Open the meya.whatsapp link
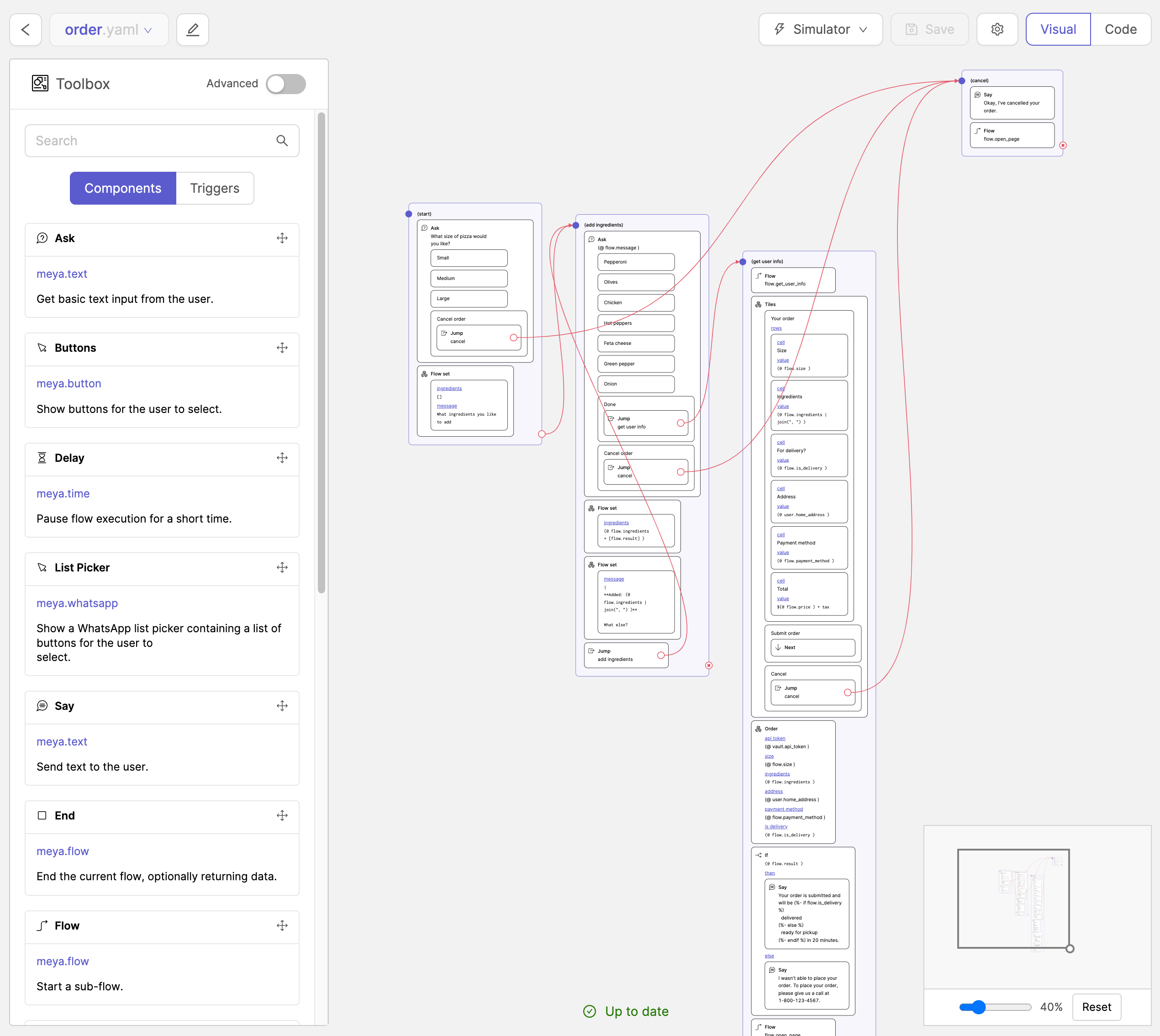 77,603
